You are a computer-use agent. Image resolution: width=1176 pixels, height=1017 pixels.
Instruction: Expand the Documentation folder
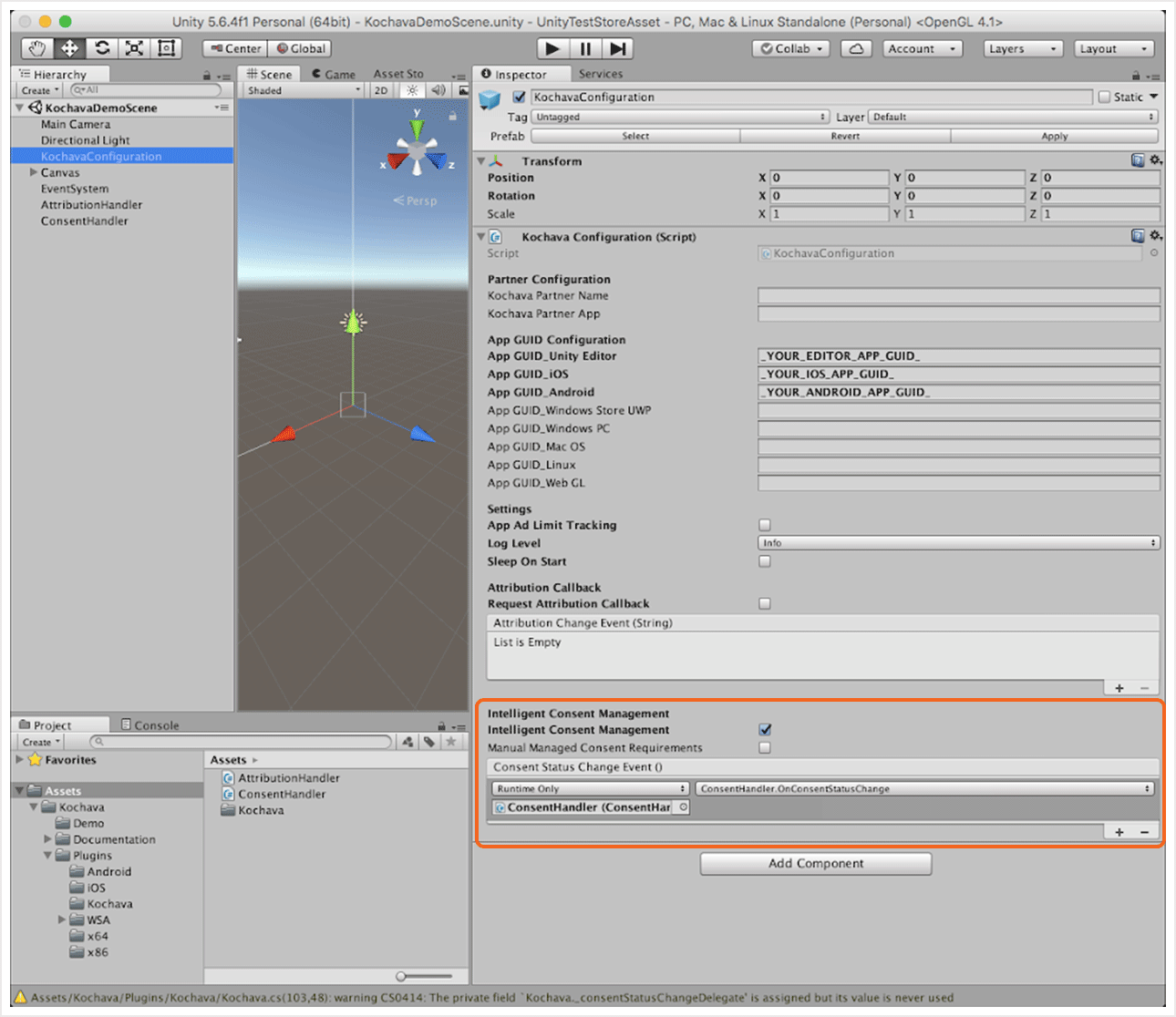click(x=47, y=839)
